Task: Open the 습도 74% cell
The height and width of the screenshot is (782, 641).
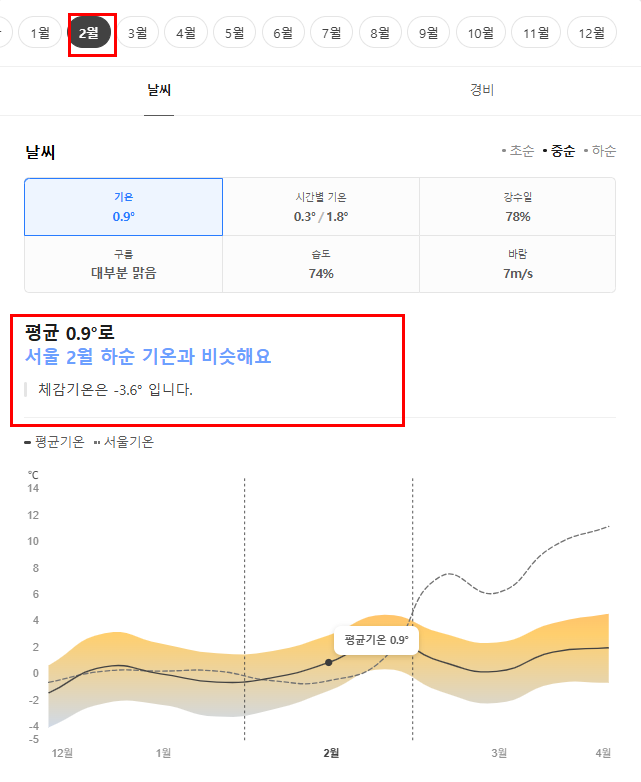Action: [x=321, y=264]
